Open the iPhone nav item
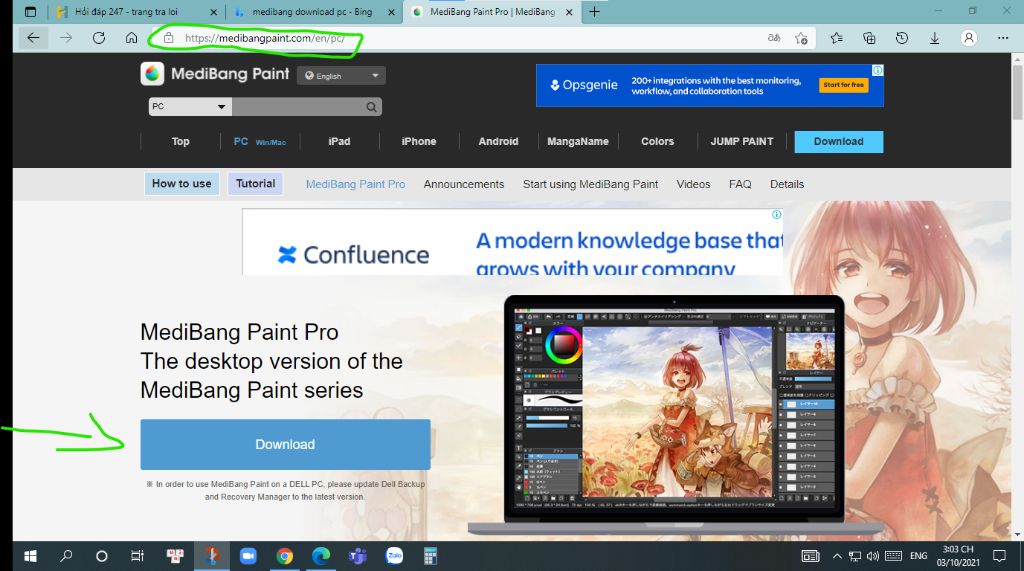 tap(419, 141)
